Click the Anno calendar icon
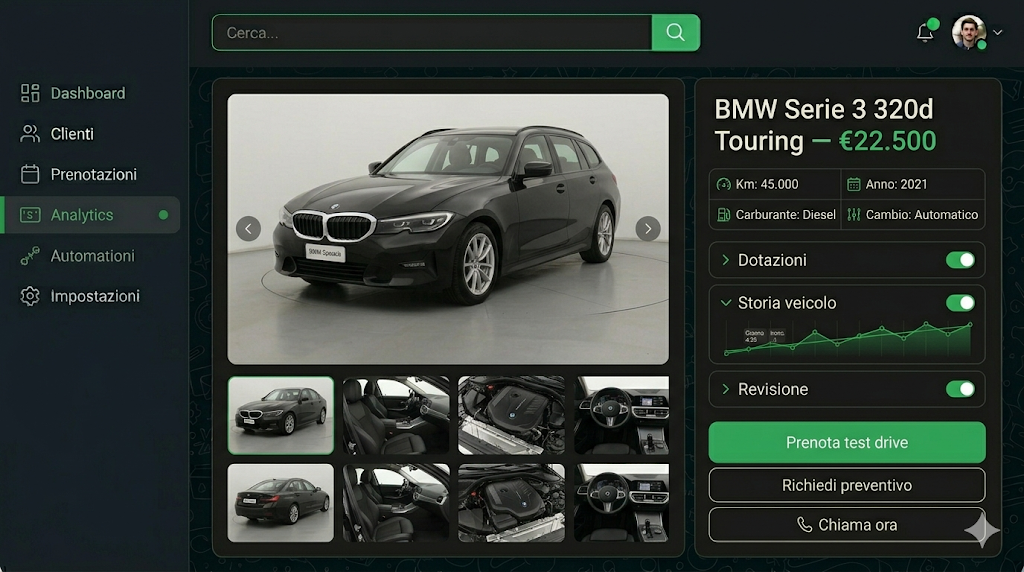 pyautogui.click(x=854, y=185)
